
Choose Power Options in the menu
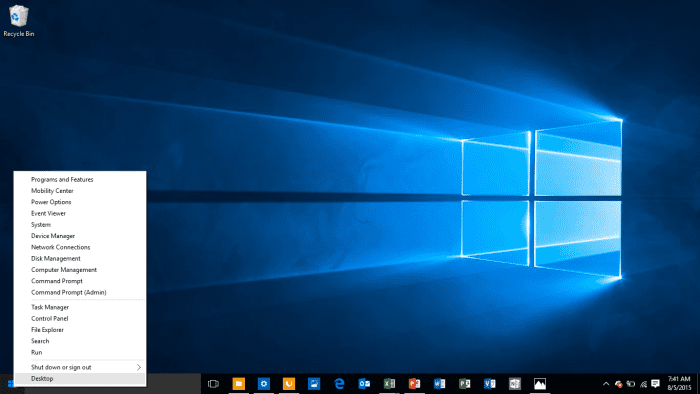click(x=80, y=202)
